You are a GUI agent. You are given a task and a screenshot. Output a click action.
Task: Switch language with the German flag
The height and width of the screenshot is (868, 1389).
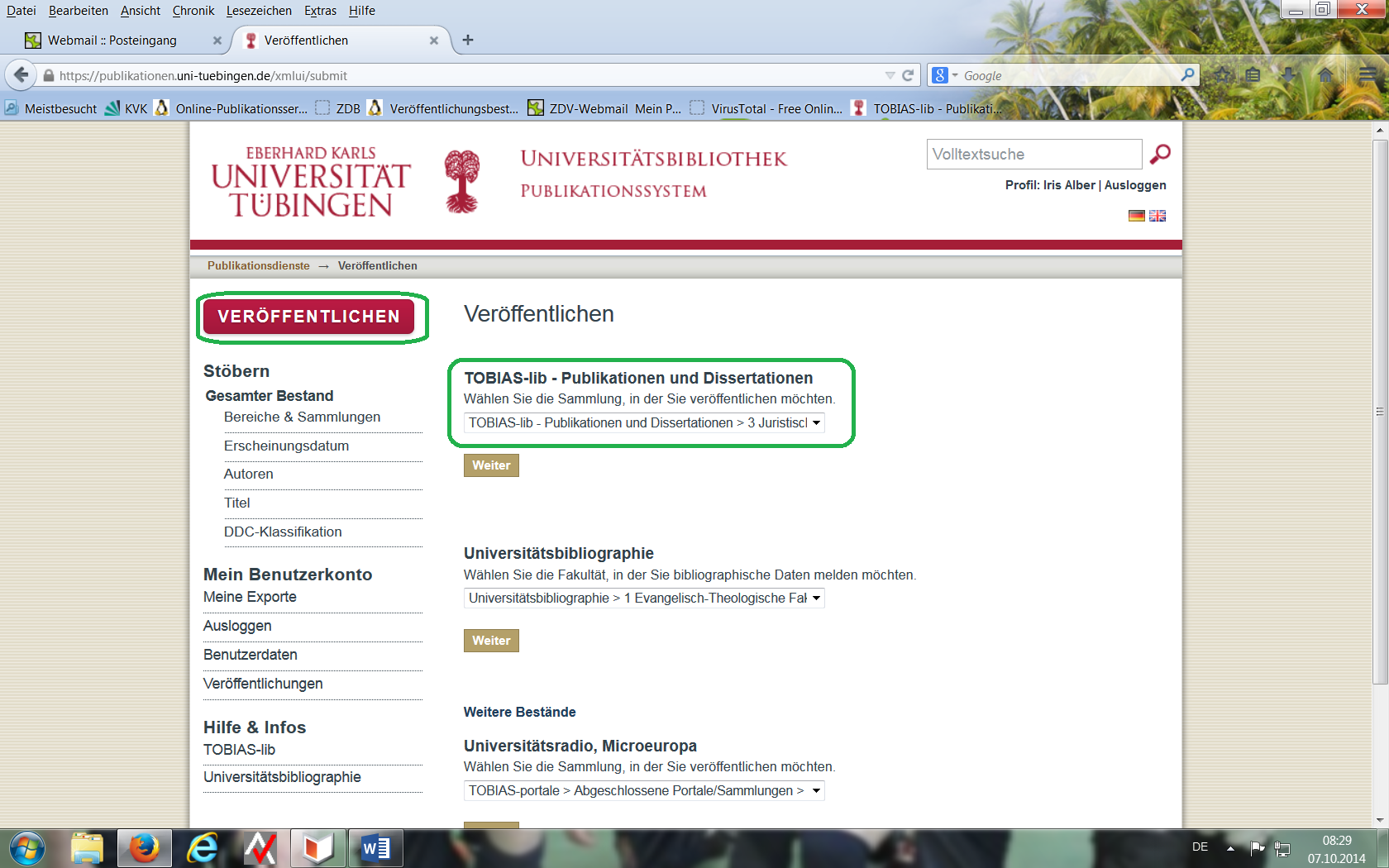[x=1137, y=216]
